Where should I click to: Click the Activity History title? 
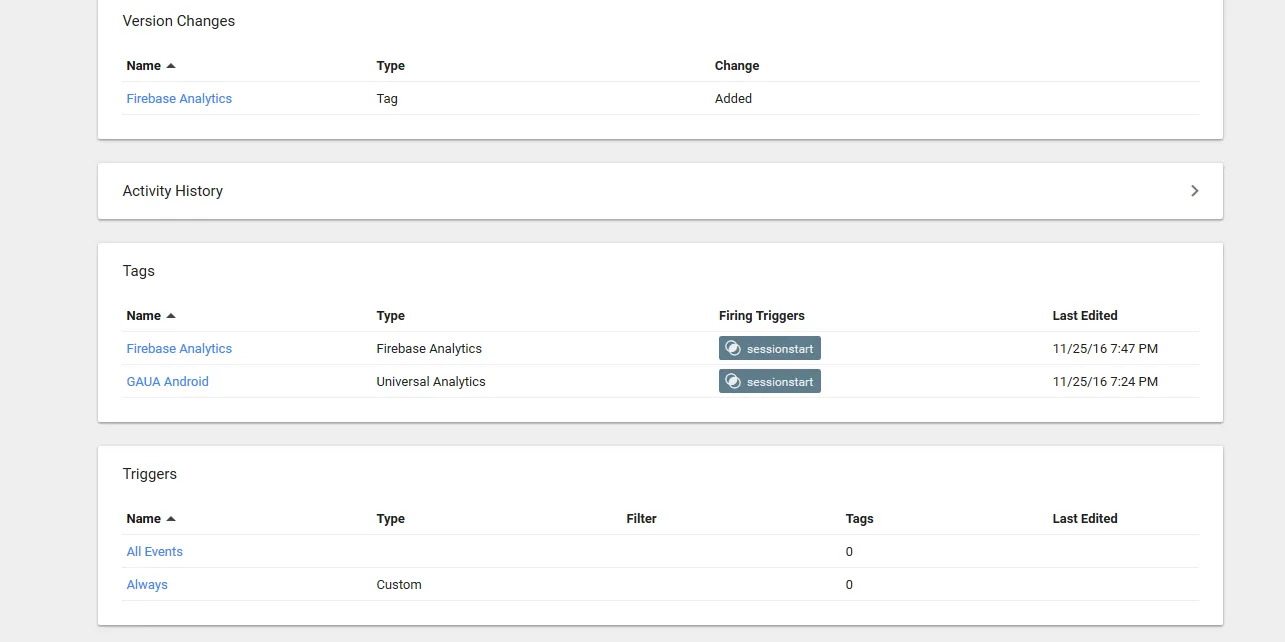(172, 191)
